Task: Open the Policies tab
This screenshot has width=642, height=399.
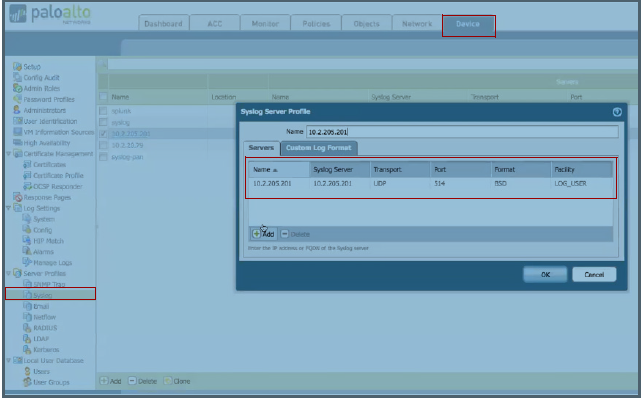Action: click(x=316, y=23)
